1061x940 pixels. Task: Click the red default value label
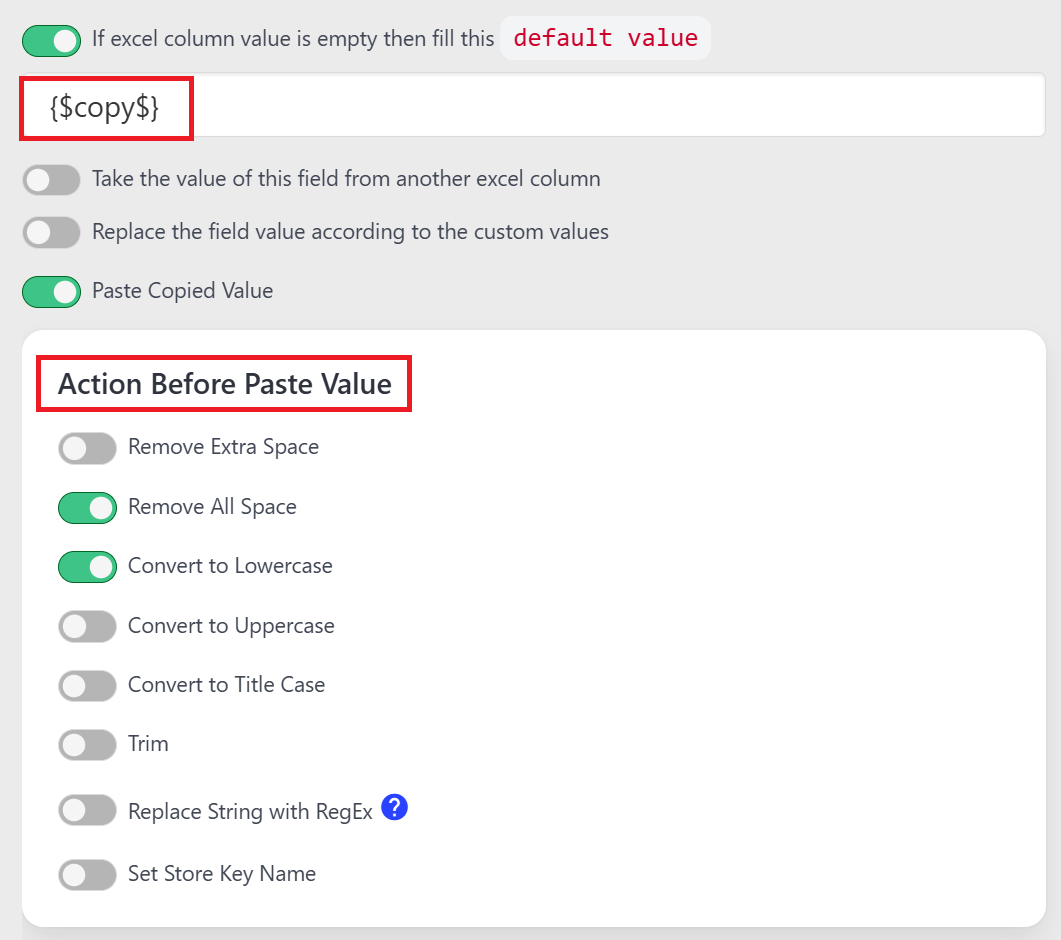[x=604, y=38]
